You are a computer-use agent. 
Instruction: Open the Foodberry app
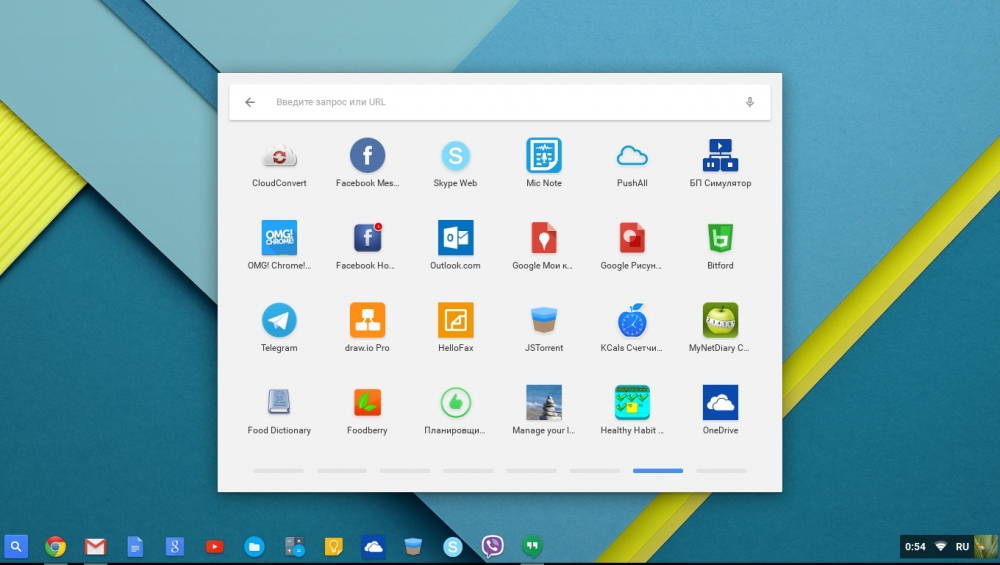click(367, 403)
